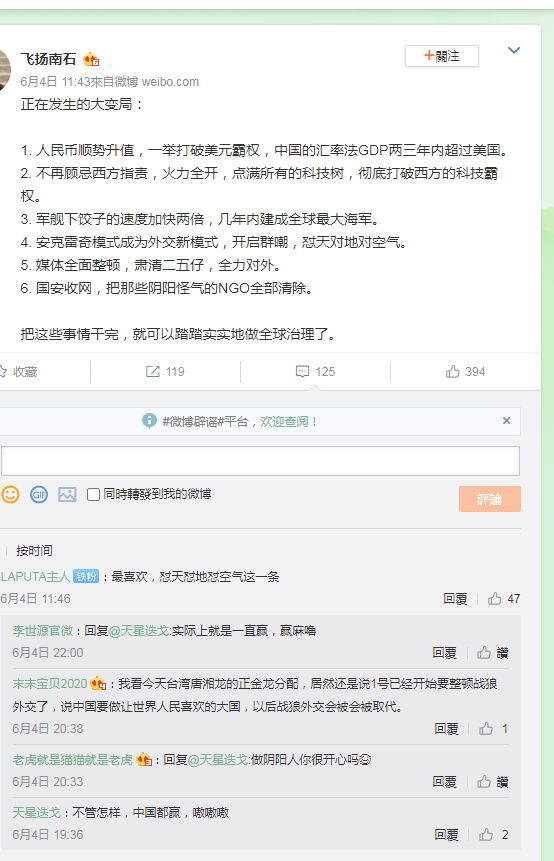Dismiss the 微博辟谣 notice banner
554x861 pixels.
point(506,421)
